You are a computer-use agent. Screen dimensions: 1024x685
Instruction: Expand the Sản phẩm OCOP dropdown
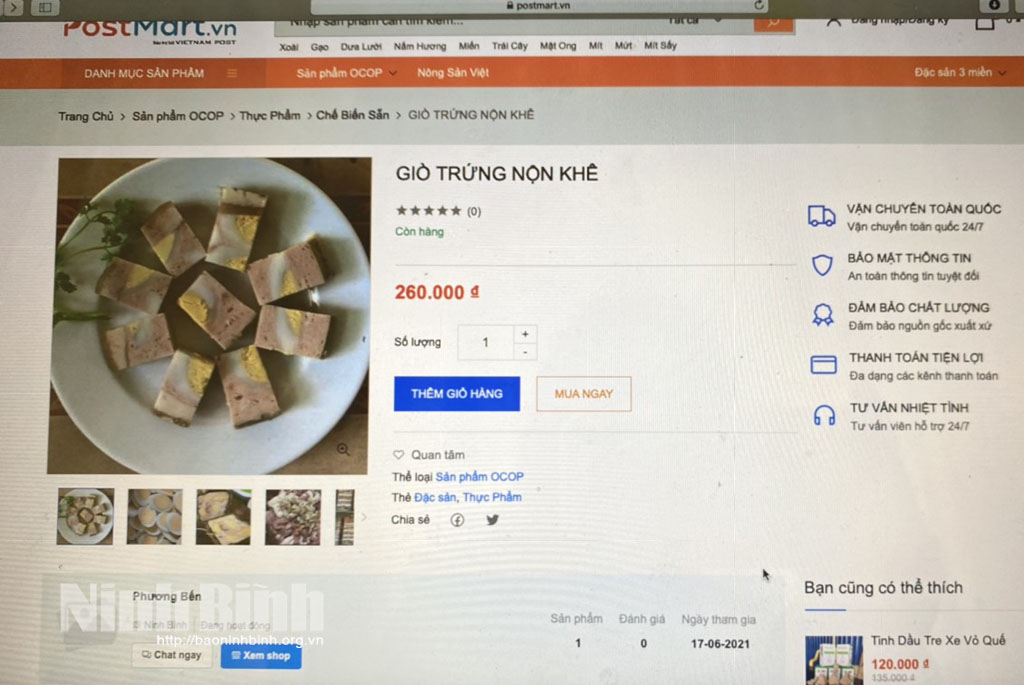point(346,73)
